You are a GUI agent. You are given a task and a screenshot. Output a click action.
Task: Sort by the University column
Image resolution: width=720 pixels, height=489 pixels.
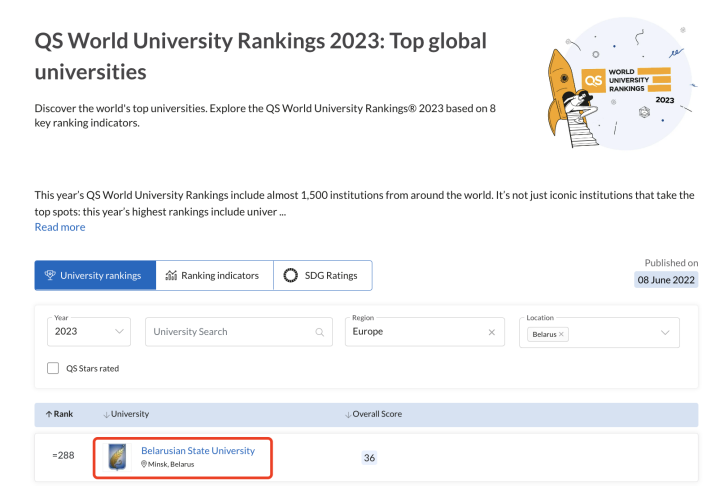tap(126, 414)
